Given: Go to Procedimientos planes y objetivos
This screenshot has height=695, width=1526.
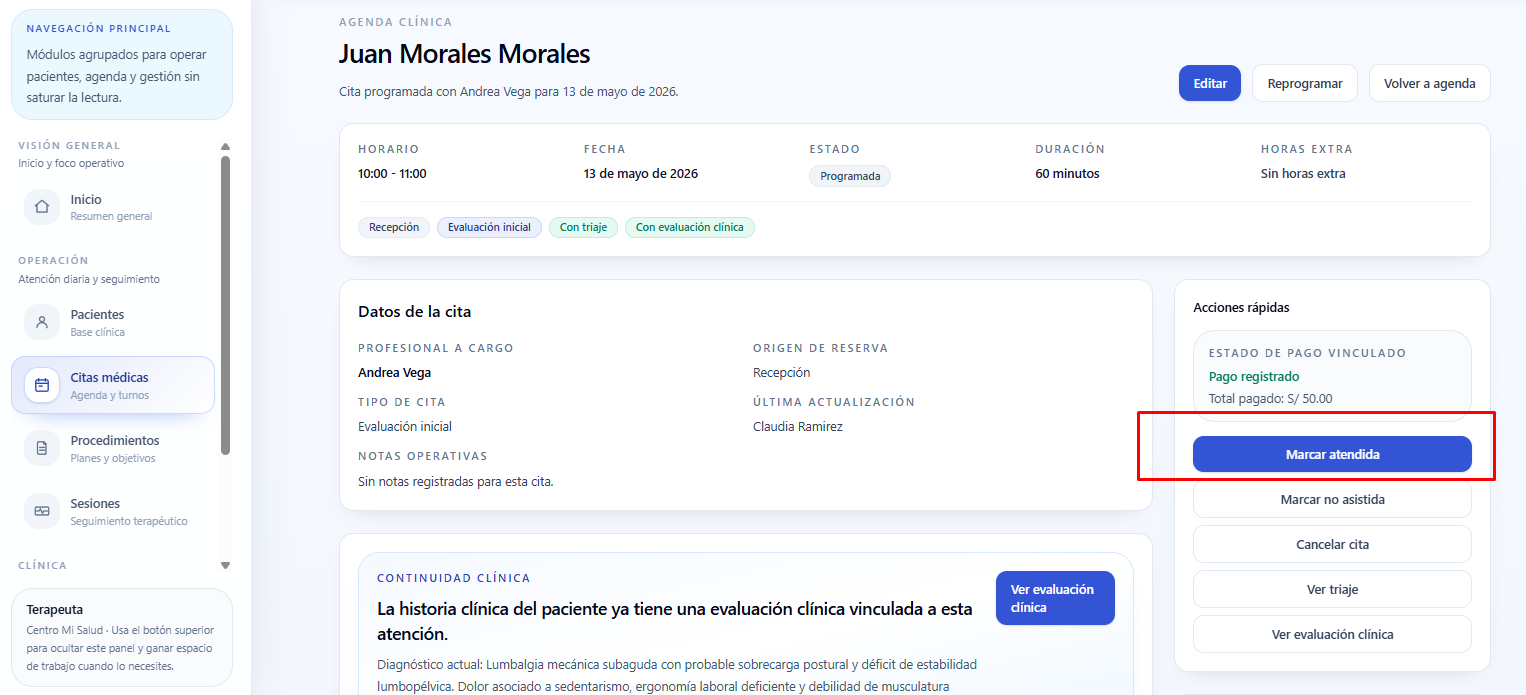Looking at the screenshot, I should click(113, 448).
